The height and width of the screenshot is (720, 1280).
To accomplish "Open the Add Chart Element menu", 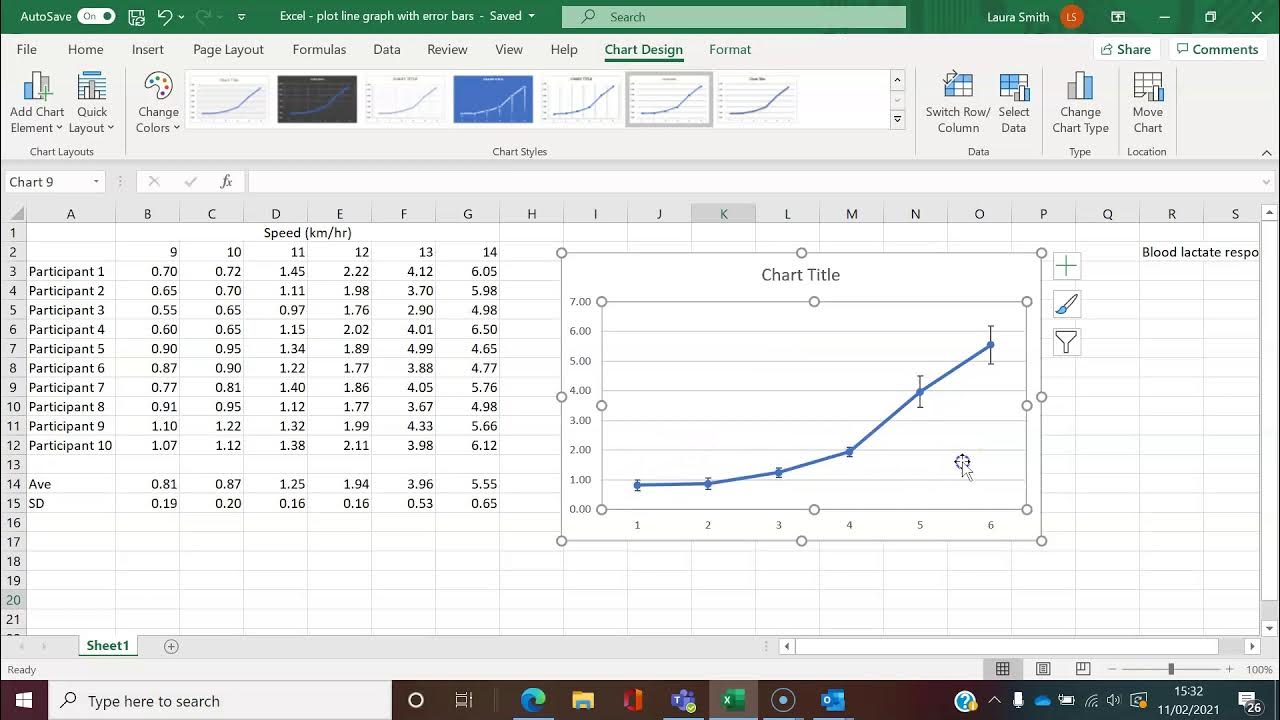I will point(37,102).
